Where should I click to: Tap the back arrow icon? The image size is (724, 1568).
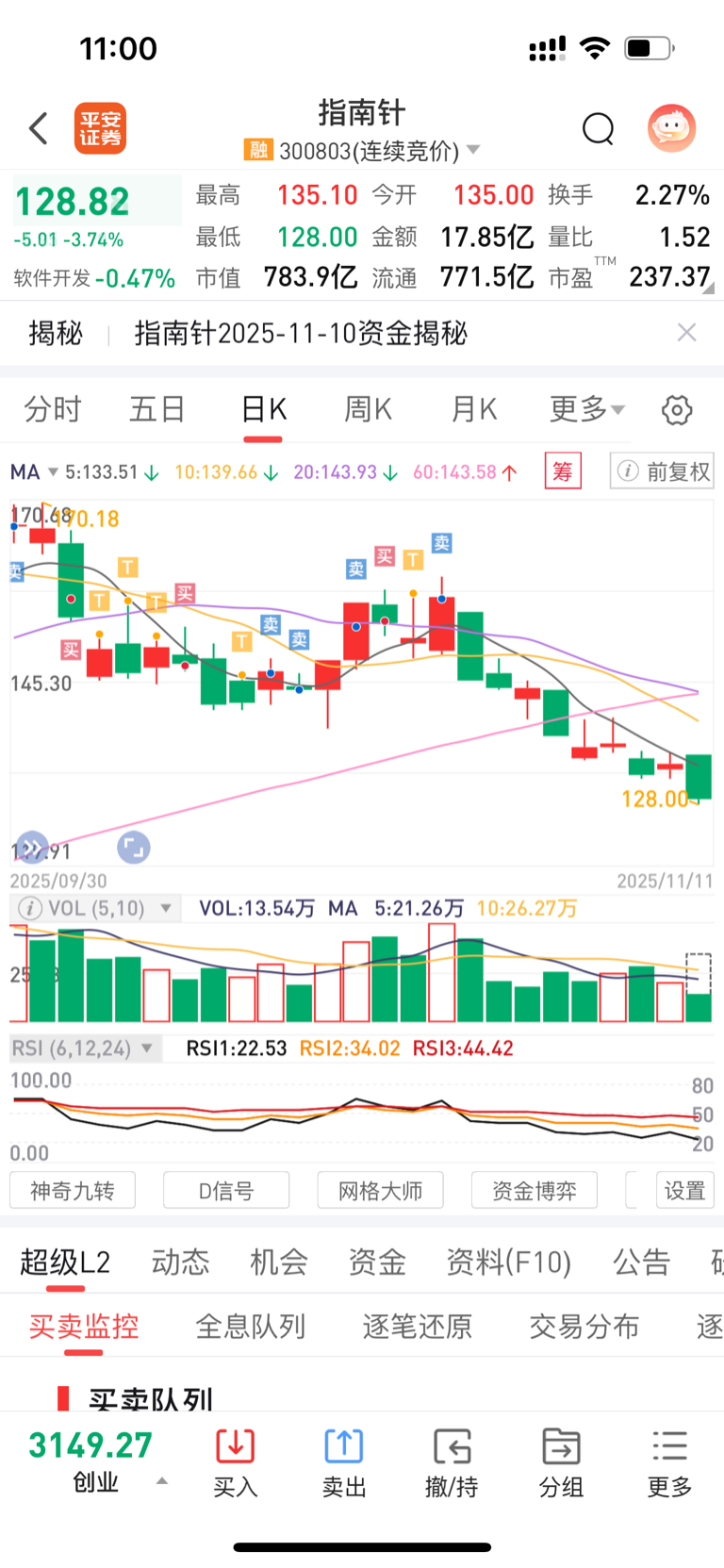39,128
